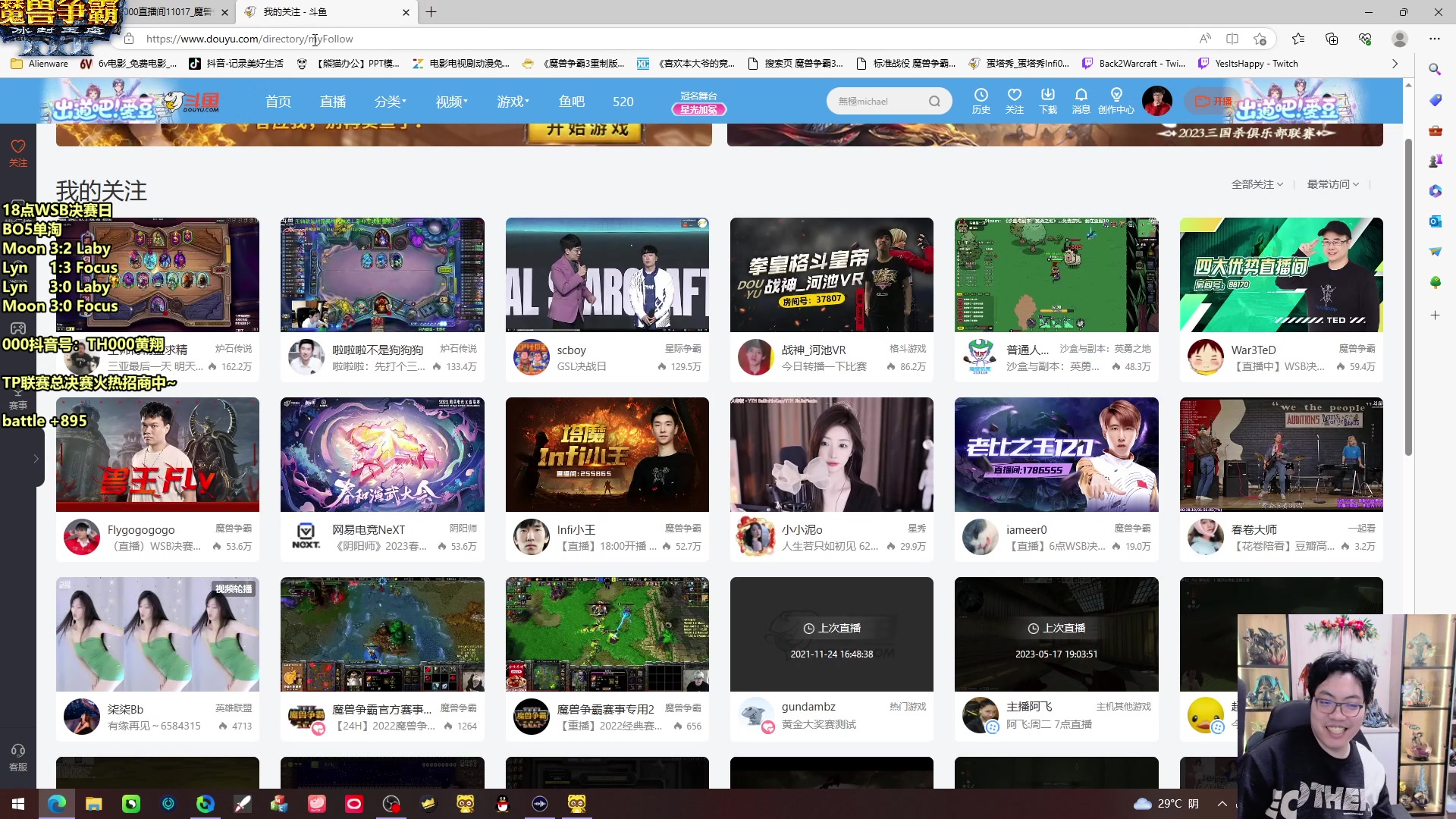Open the Alienware bookmark folder
This screenshot has height=819, width=1456.
(40, 64)
